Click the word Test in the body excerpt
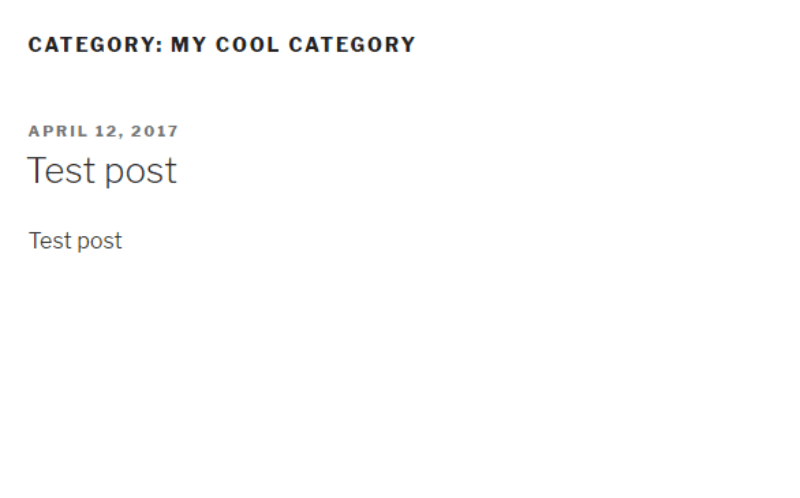The image size is (800, 498). pyautogui.click(x=48, y=241)
